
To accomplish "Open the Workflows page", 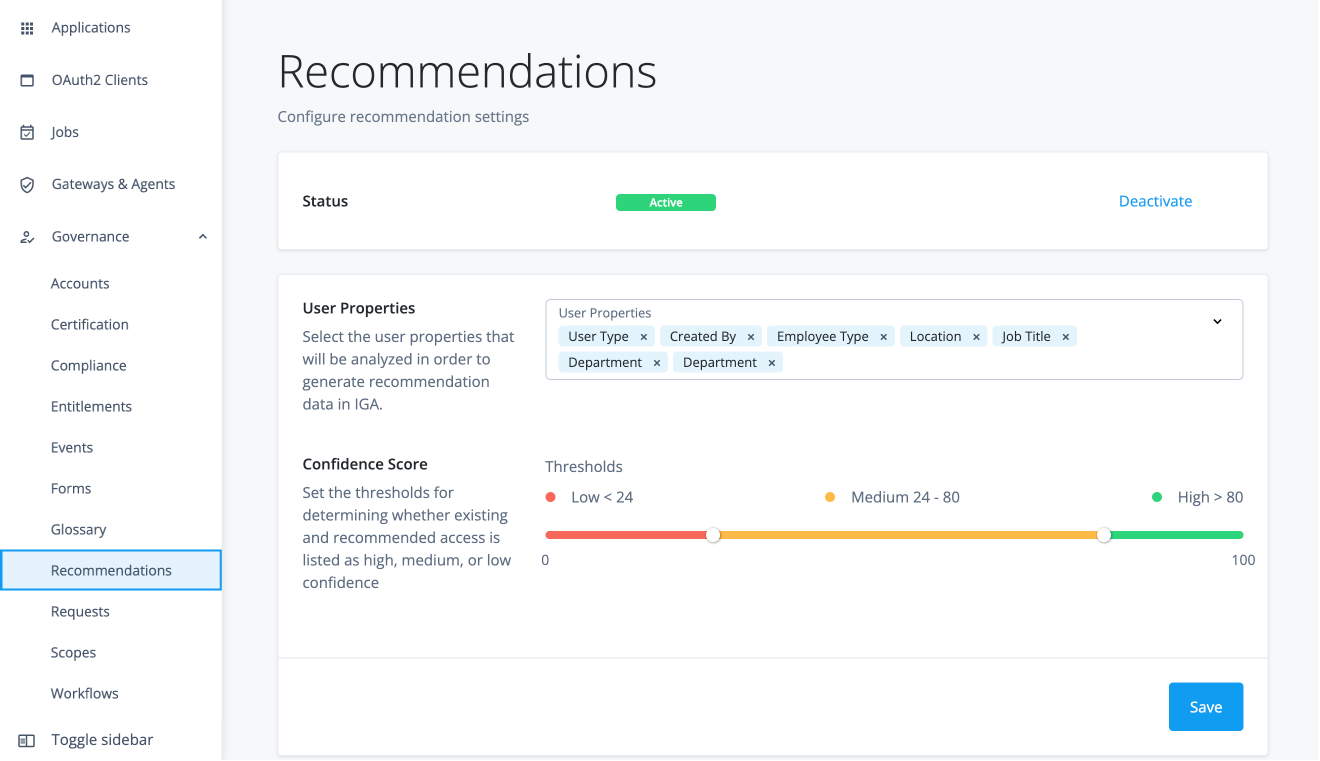I will point(84,693).
